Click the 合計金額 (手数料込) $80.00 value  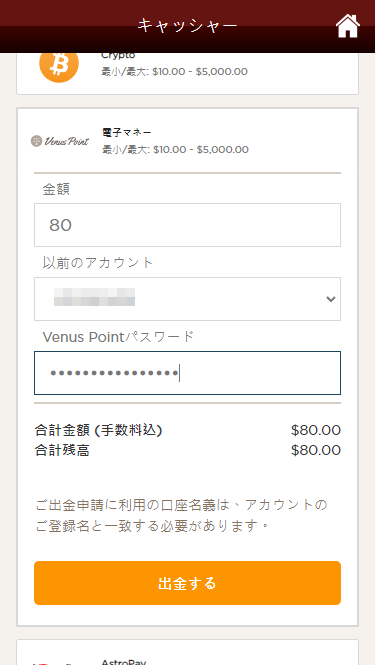click(x=316, y=430)
